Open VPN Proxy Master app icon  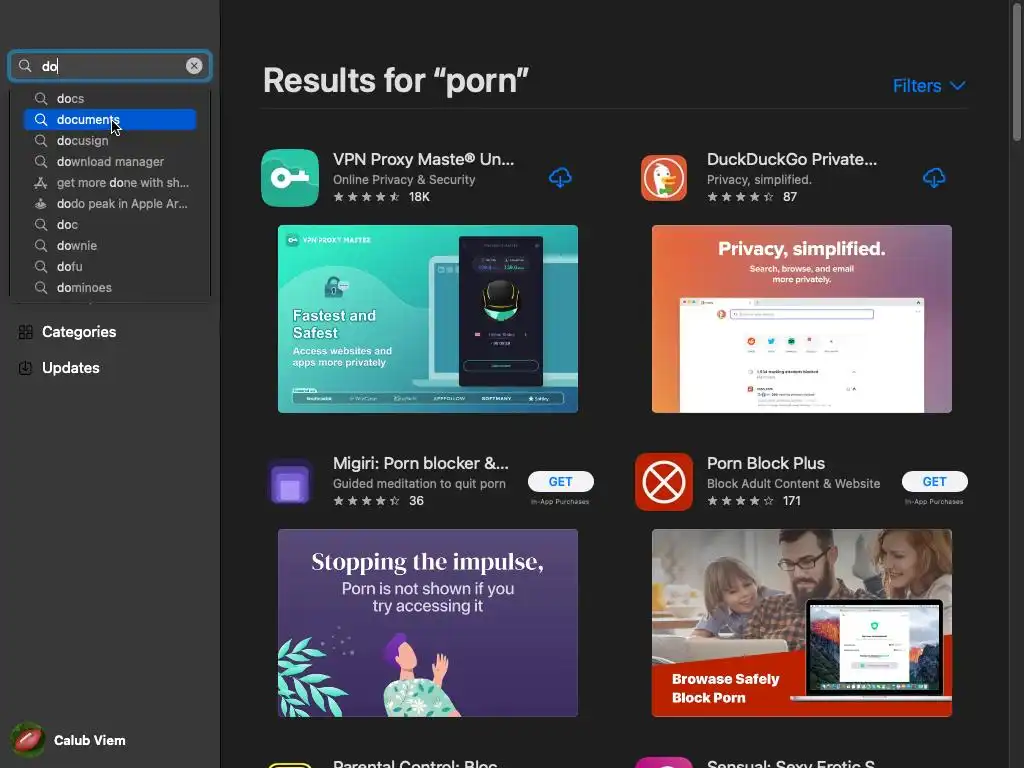coord(290,178)
